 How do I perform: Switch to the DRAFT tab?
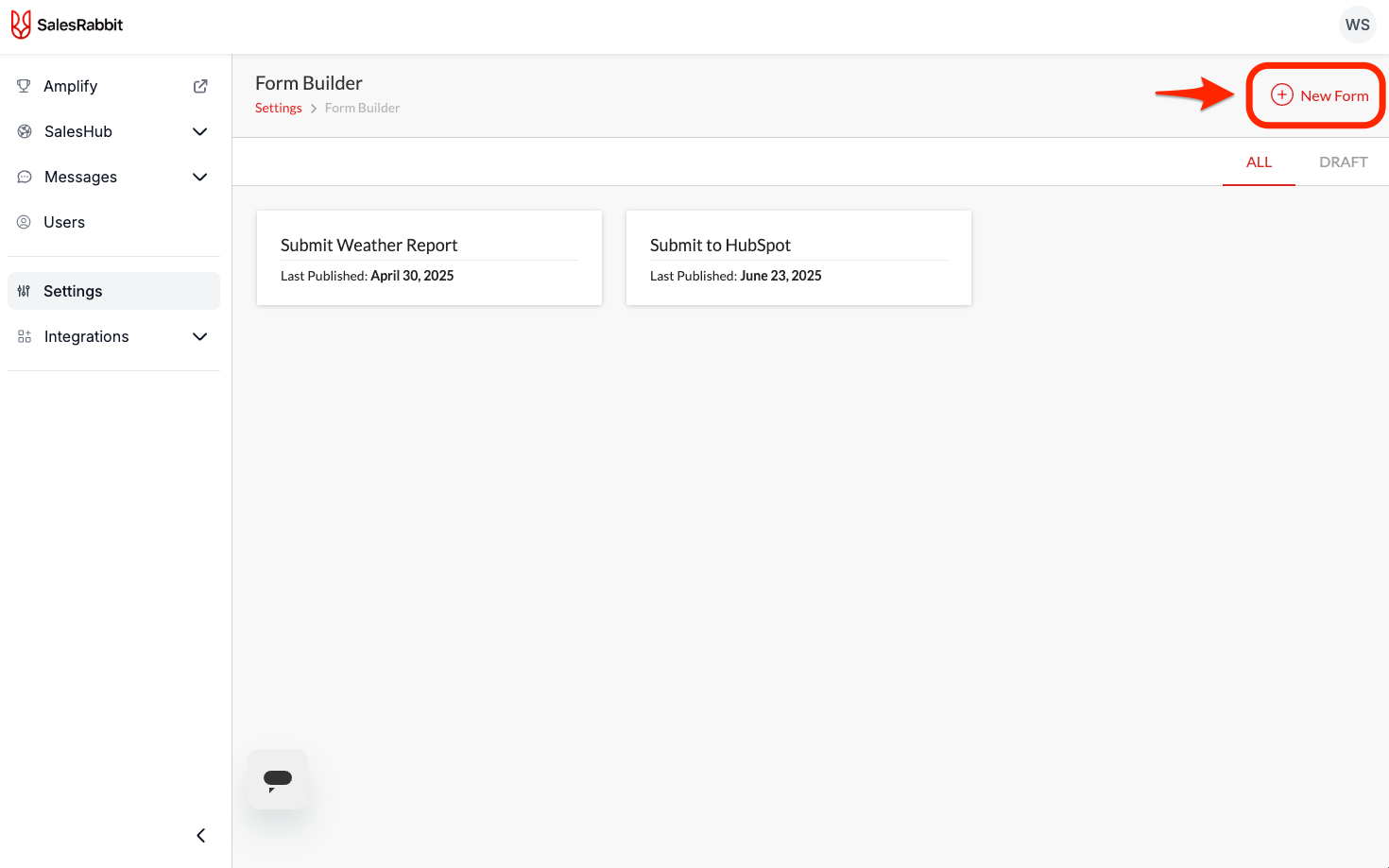pyautogui.click(x=1343, y=162)
